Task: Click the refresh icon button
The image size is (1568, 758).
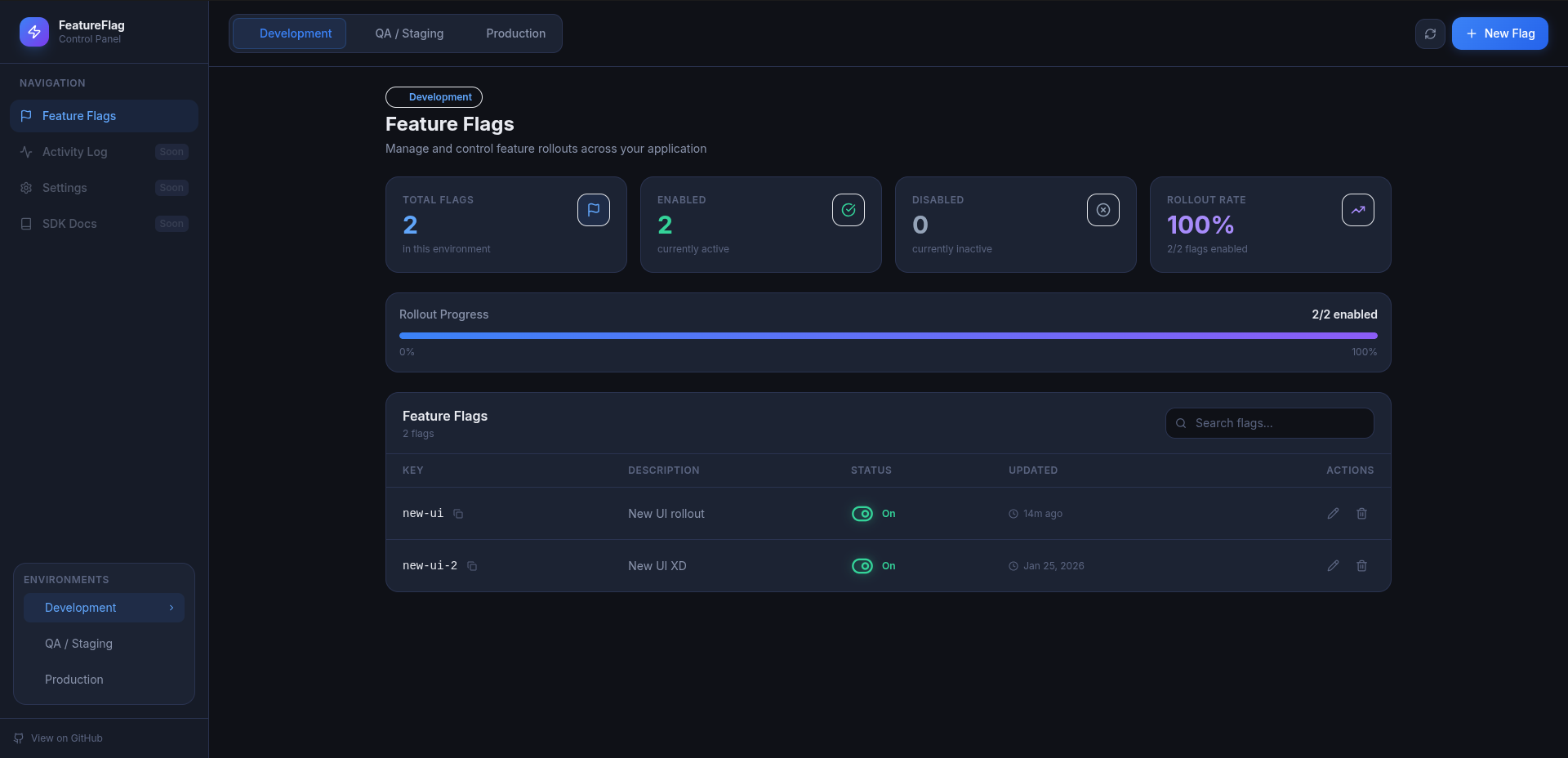Action: click(1430, 33)
